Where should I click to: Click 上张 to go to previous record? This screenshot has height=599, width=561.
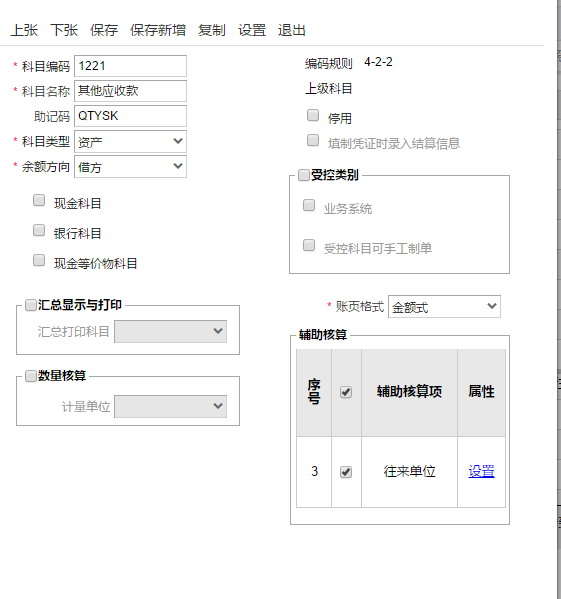(x=24, y=30)
